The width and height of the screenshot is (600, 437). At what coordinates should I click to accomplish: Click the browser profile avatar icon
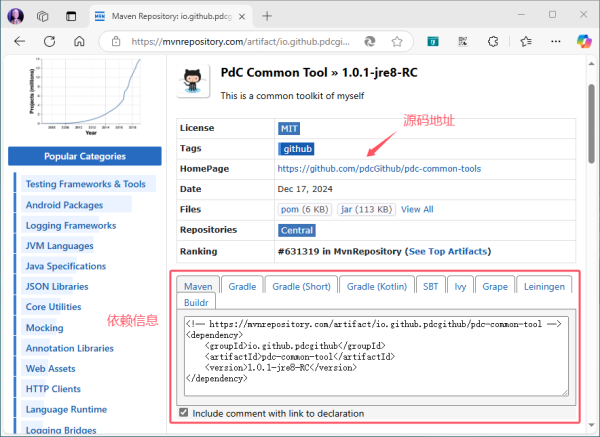pos(15,16)
